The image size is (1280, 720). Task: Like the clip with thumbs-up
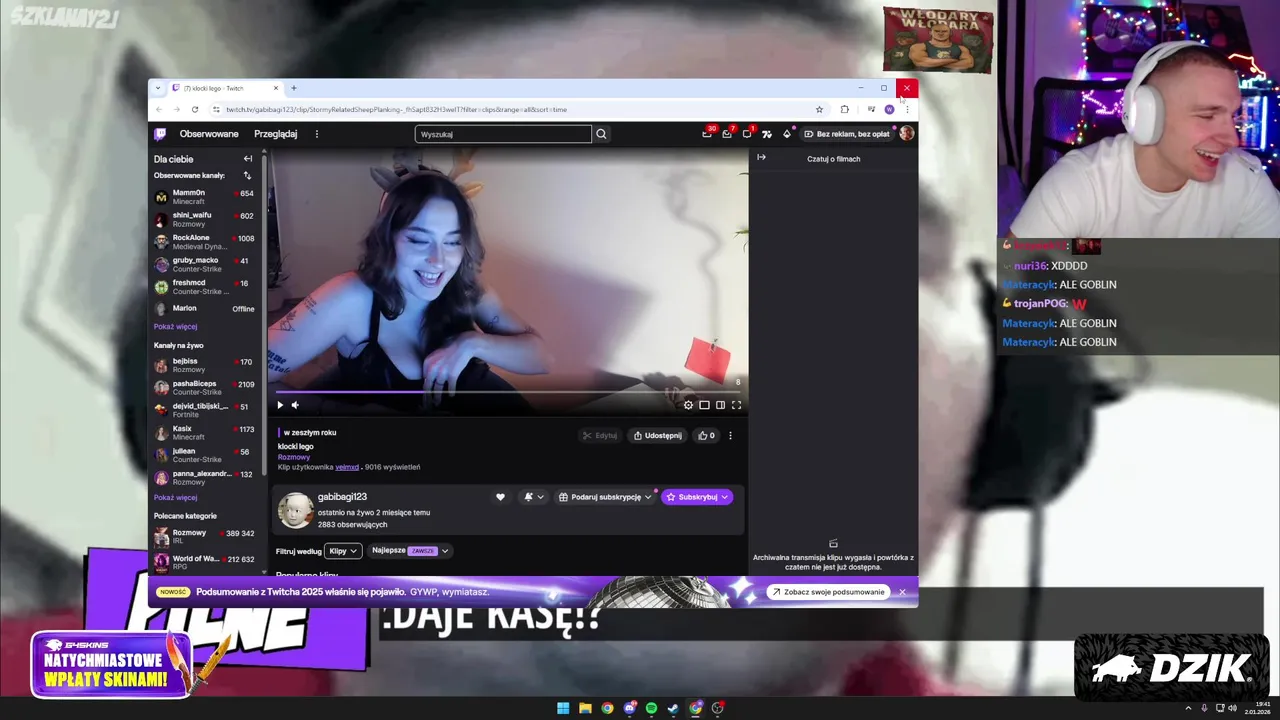706,436
